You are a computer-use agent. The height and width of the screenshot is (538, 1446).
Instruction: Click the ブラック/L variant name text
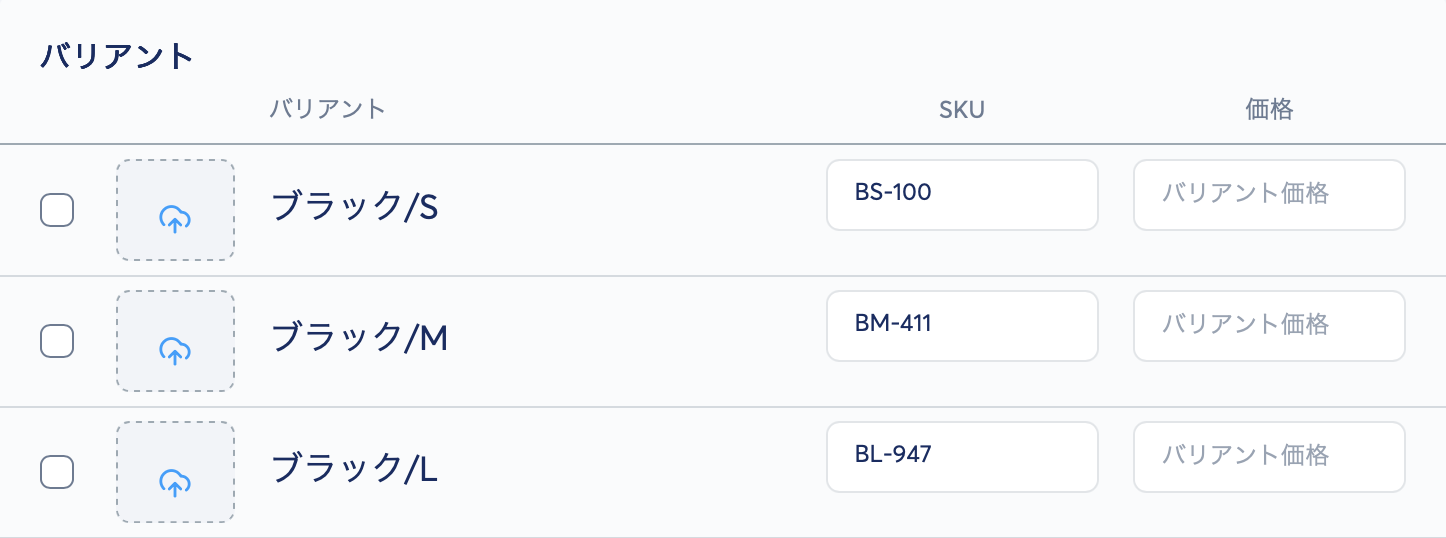point(355,470)
